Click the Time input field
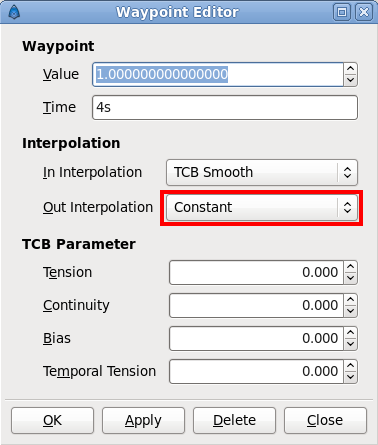The width and height of the screenshot is (378, 445). (225, 107)
